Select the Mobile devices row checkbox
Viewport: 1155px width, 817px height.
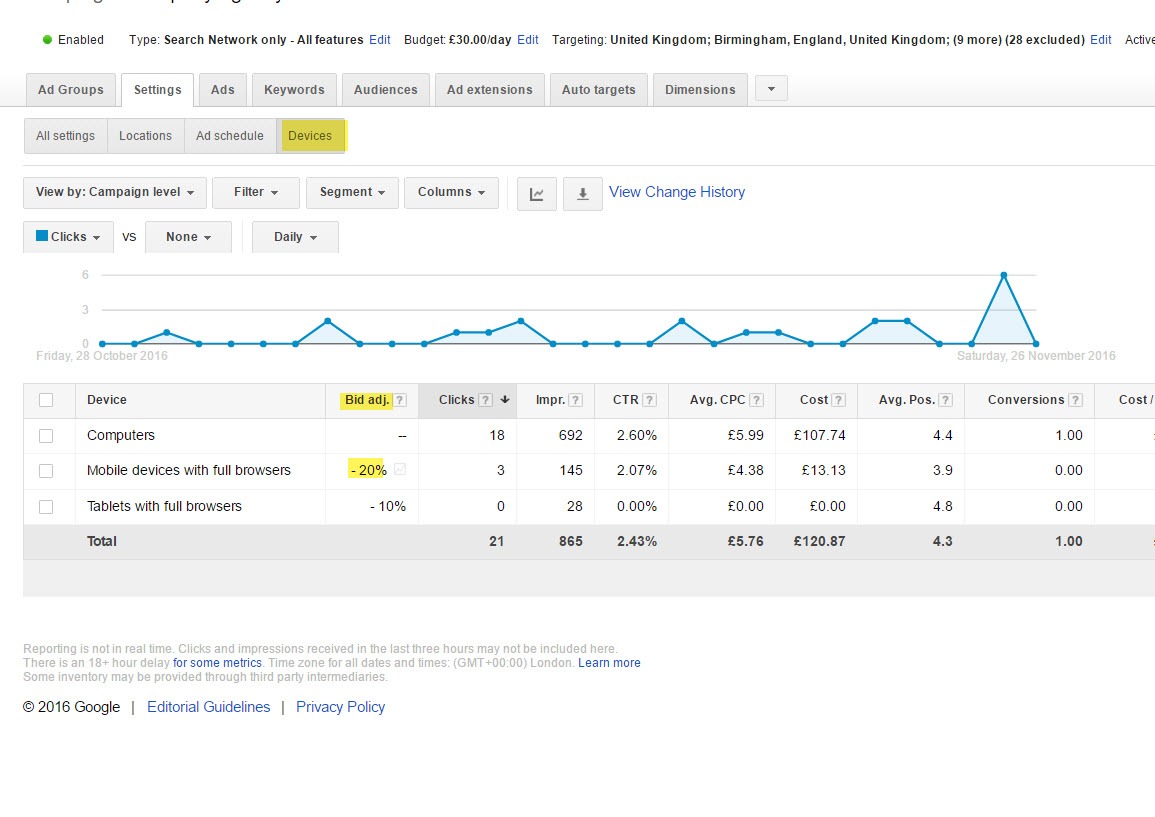pyautogui.click(x=46, y=471)
